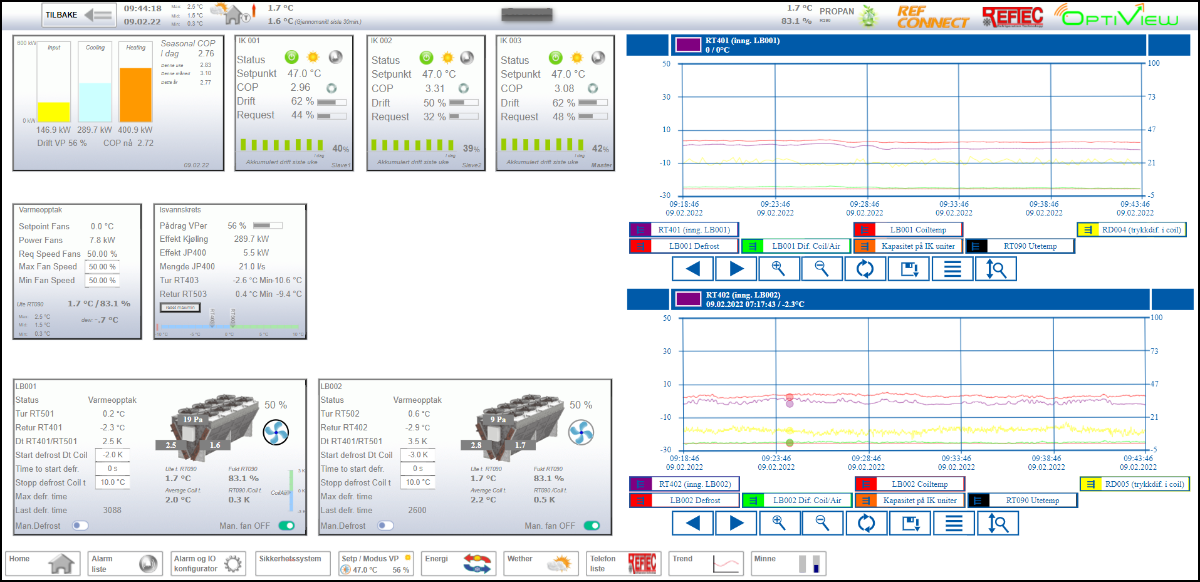Zoom out on the RT402 trend chart
Screen dimensions: 1200x582
pyautogui.click(x=822, y=522)
